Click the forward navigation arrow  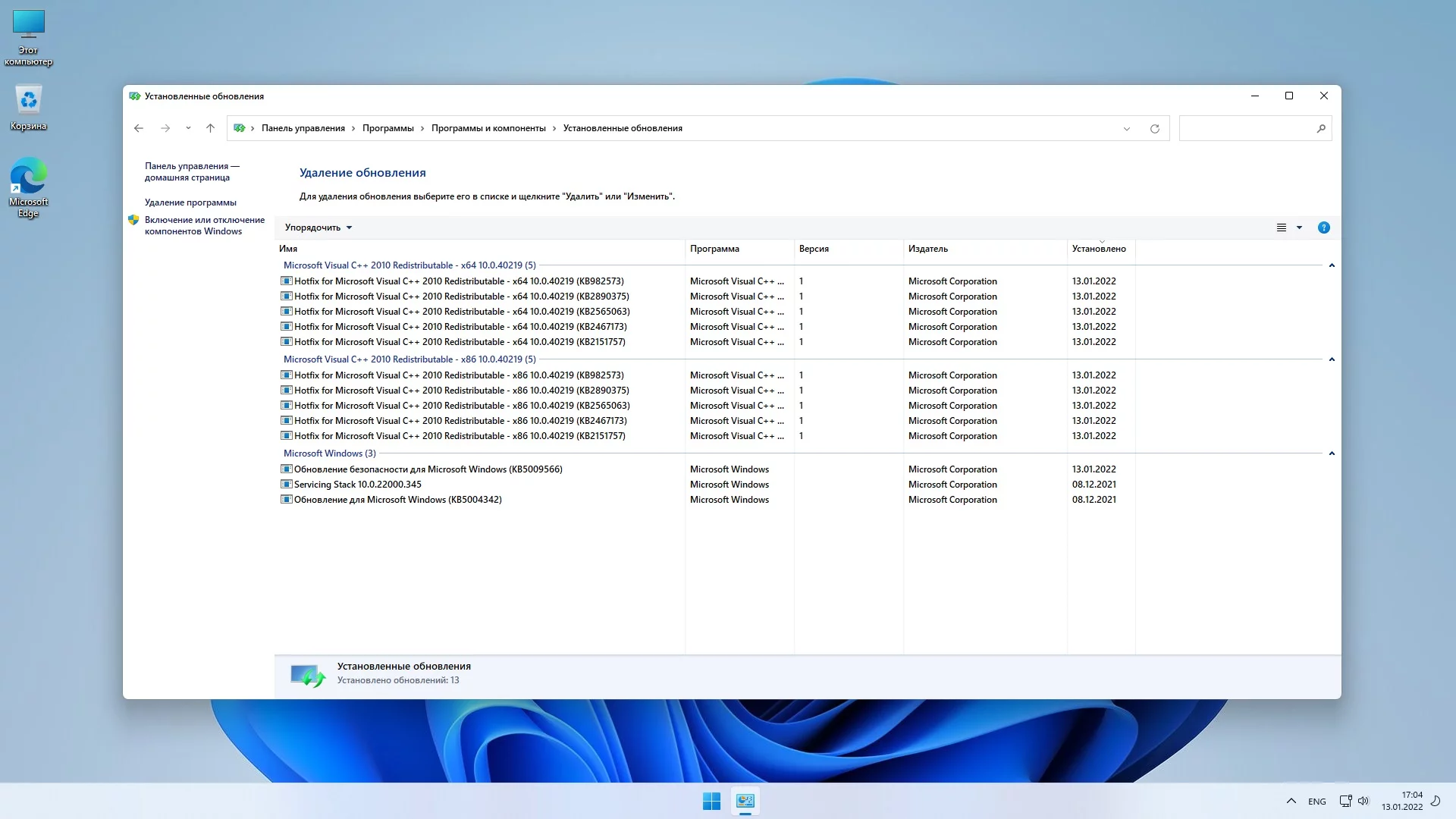[165, 128]
